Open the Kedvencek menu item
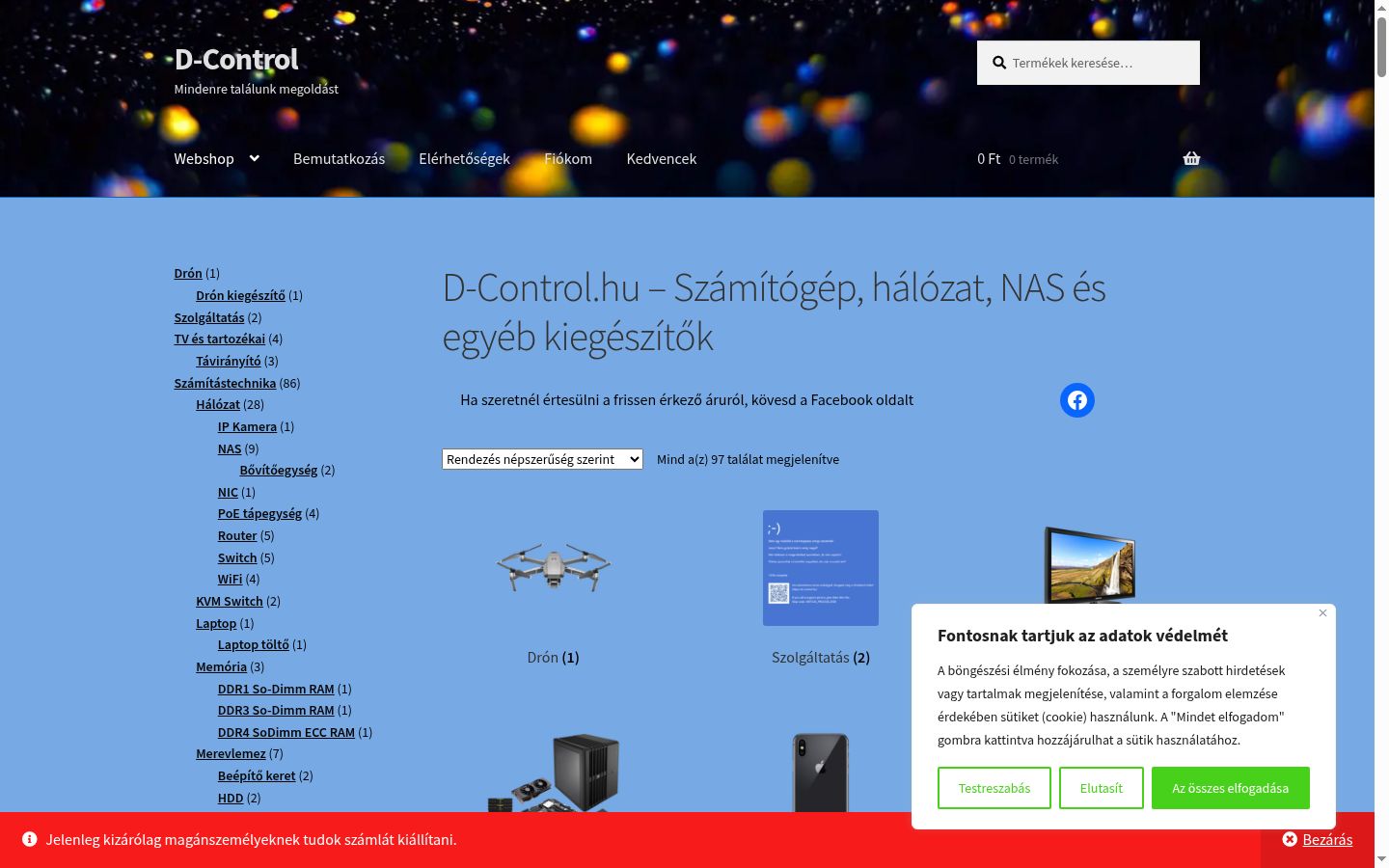 click(x=661, y=159)
